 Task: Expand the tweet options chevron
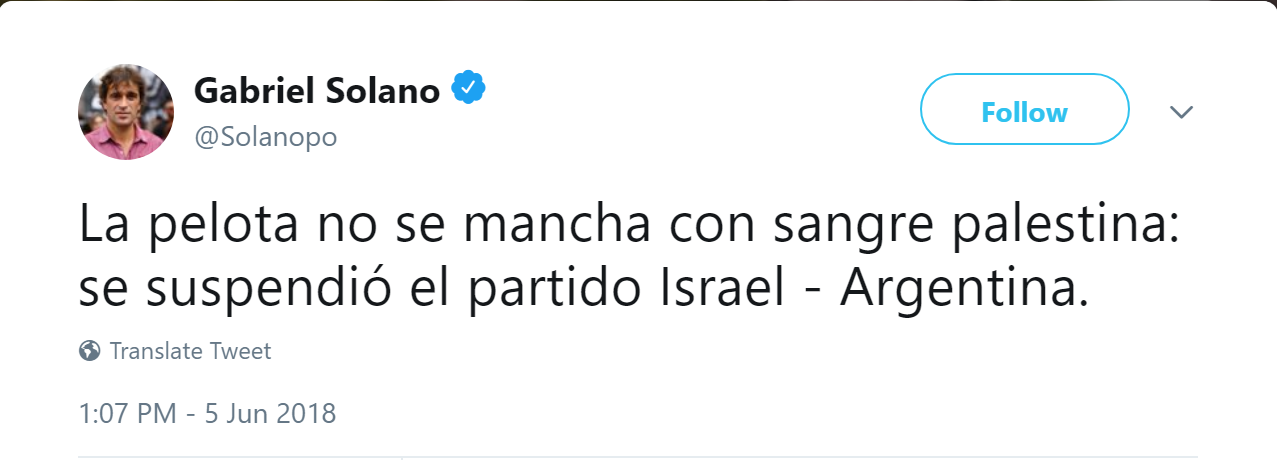(x=1182, y=111)
